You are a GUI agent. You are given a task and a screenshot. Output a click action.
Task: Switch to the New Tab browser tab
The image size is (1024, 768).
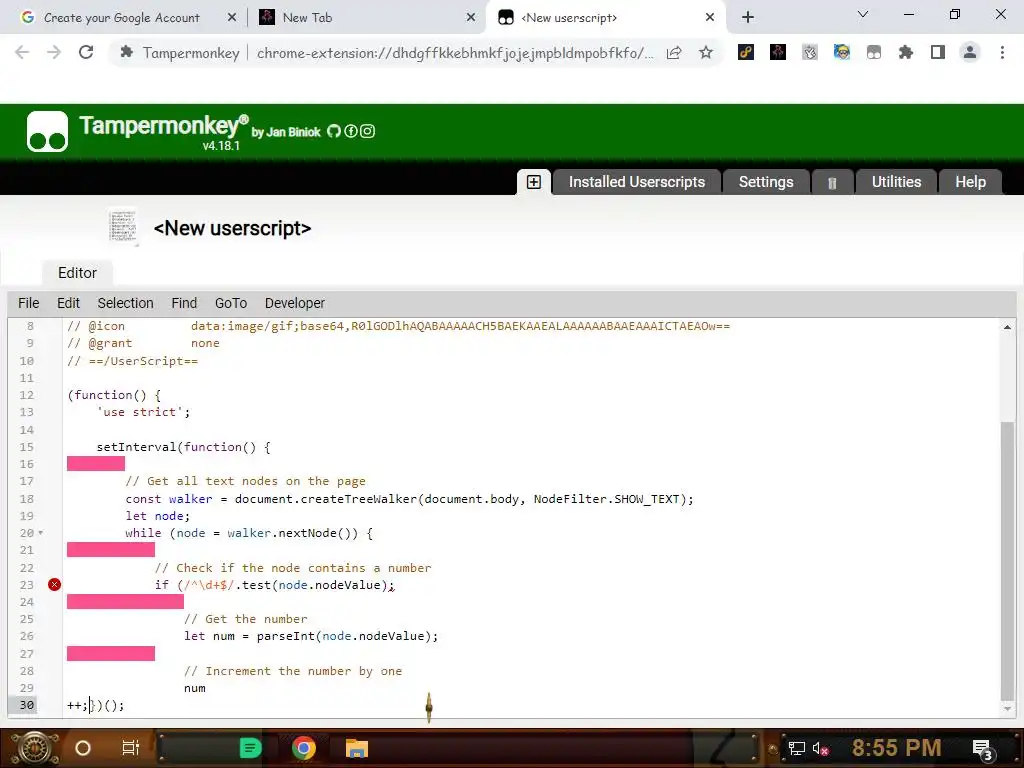tap(307, 18)
